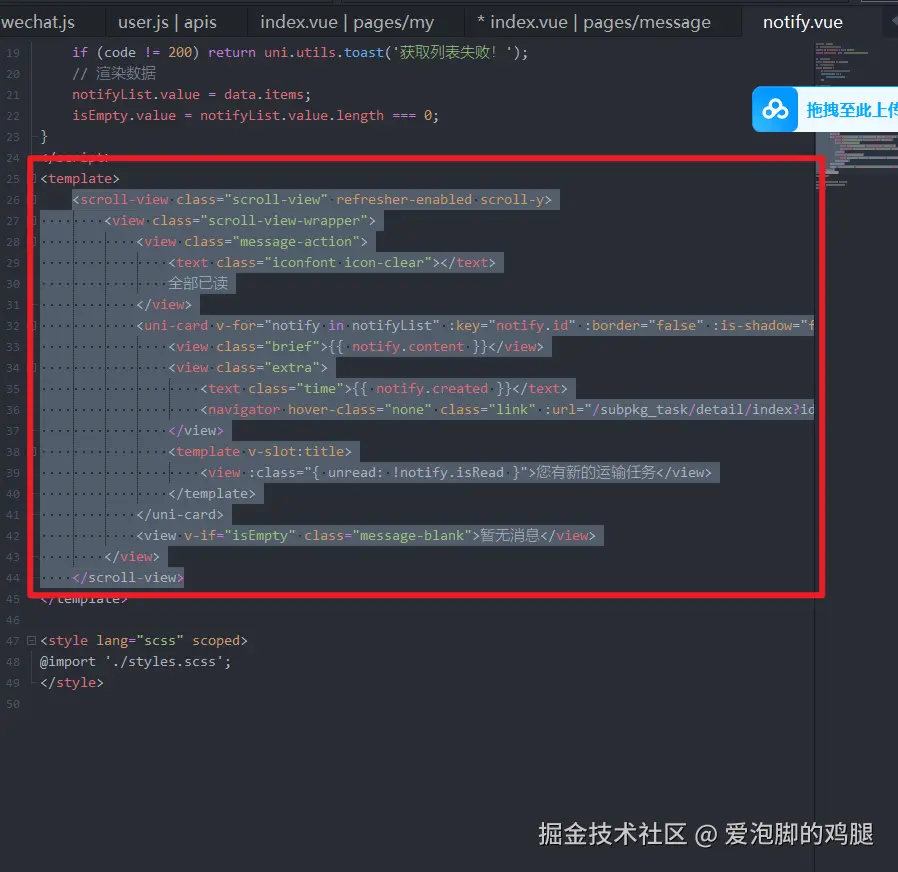The width and height of the screenshot is (898, 872).
Task: Click the 'refresher-enabled' attribute
Action: [x=404, y=199]
